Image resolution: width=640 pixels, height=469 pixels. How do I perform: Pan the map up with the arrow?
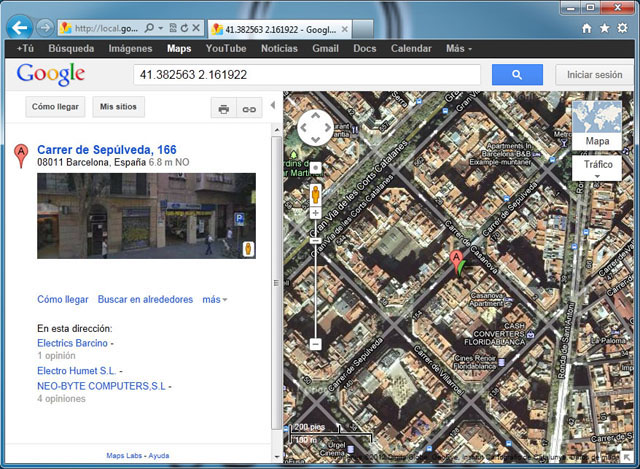pyautogui.click(x=316, y=116)
